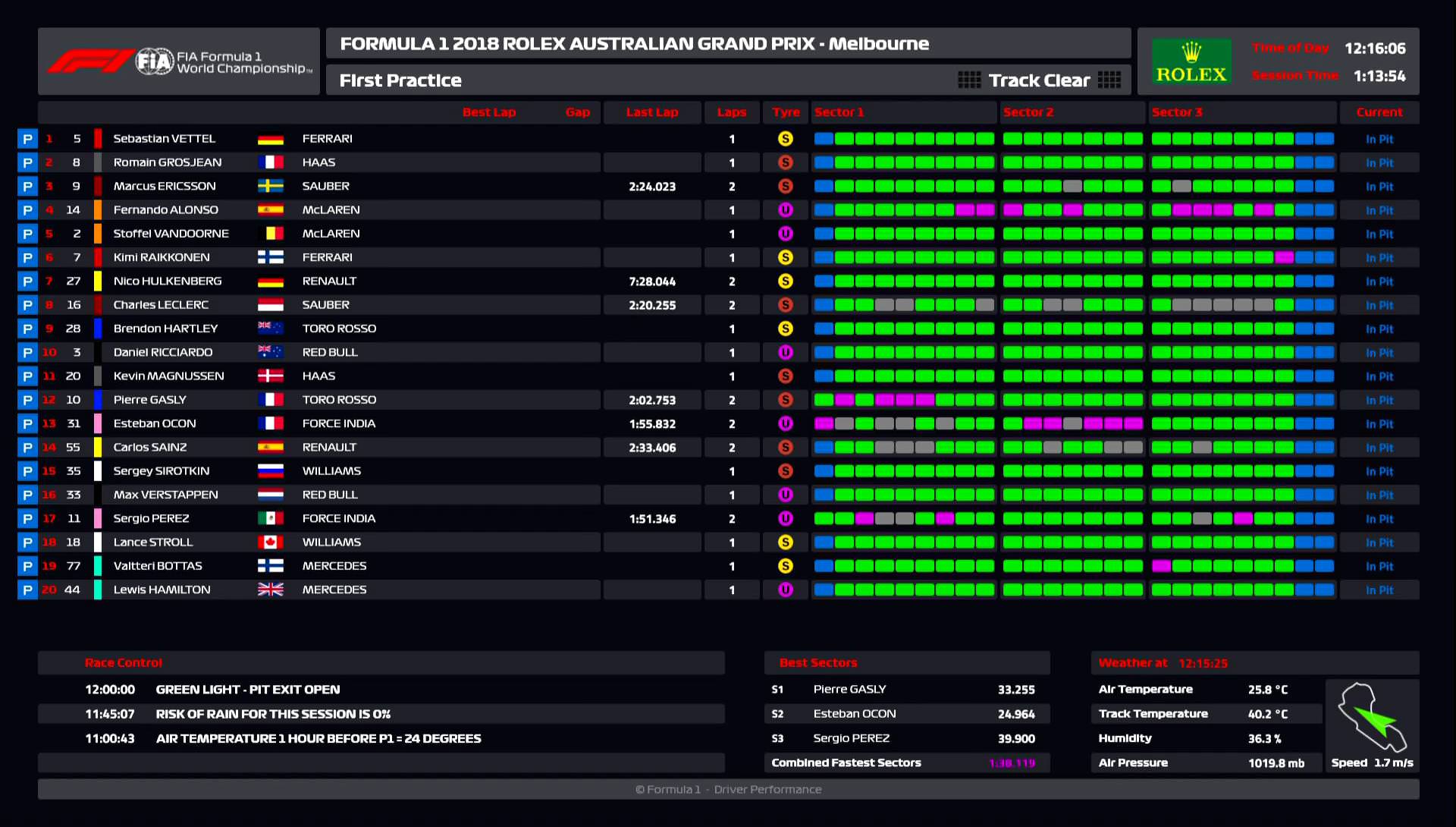The height and width of the screenshot is (827, 1456).
Task: Click the FIA emblem in the header
Action: (x=155, y=61)
